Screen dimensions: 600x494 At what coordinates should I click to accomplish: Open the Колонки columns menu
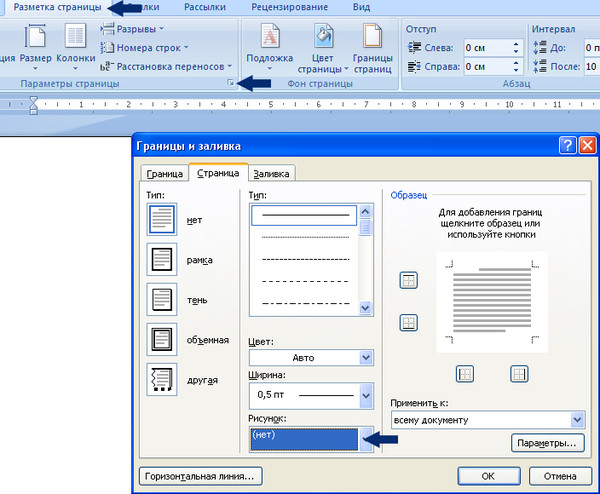(x=75, y=50)
